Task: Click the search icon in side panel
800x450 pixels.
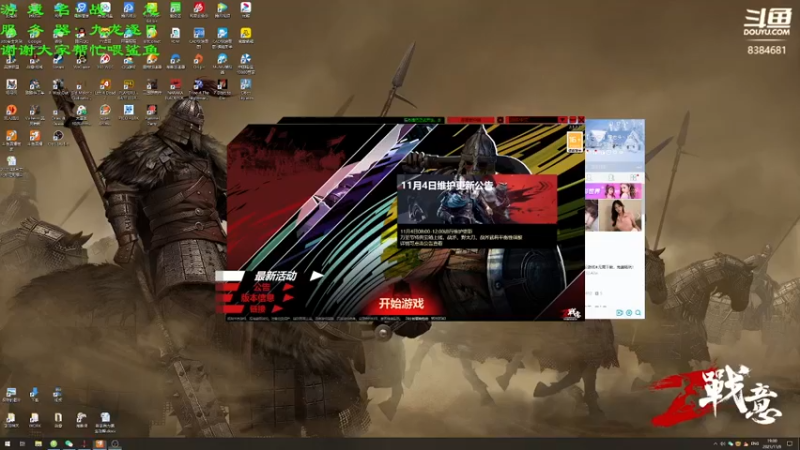Action: tap(638, 313)
